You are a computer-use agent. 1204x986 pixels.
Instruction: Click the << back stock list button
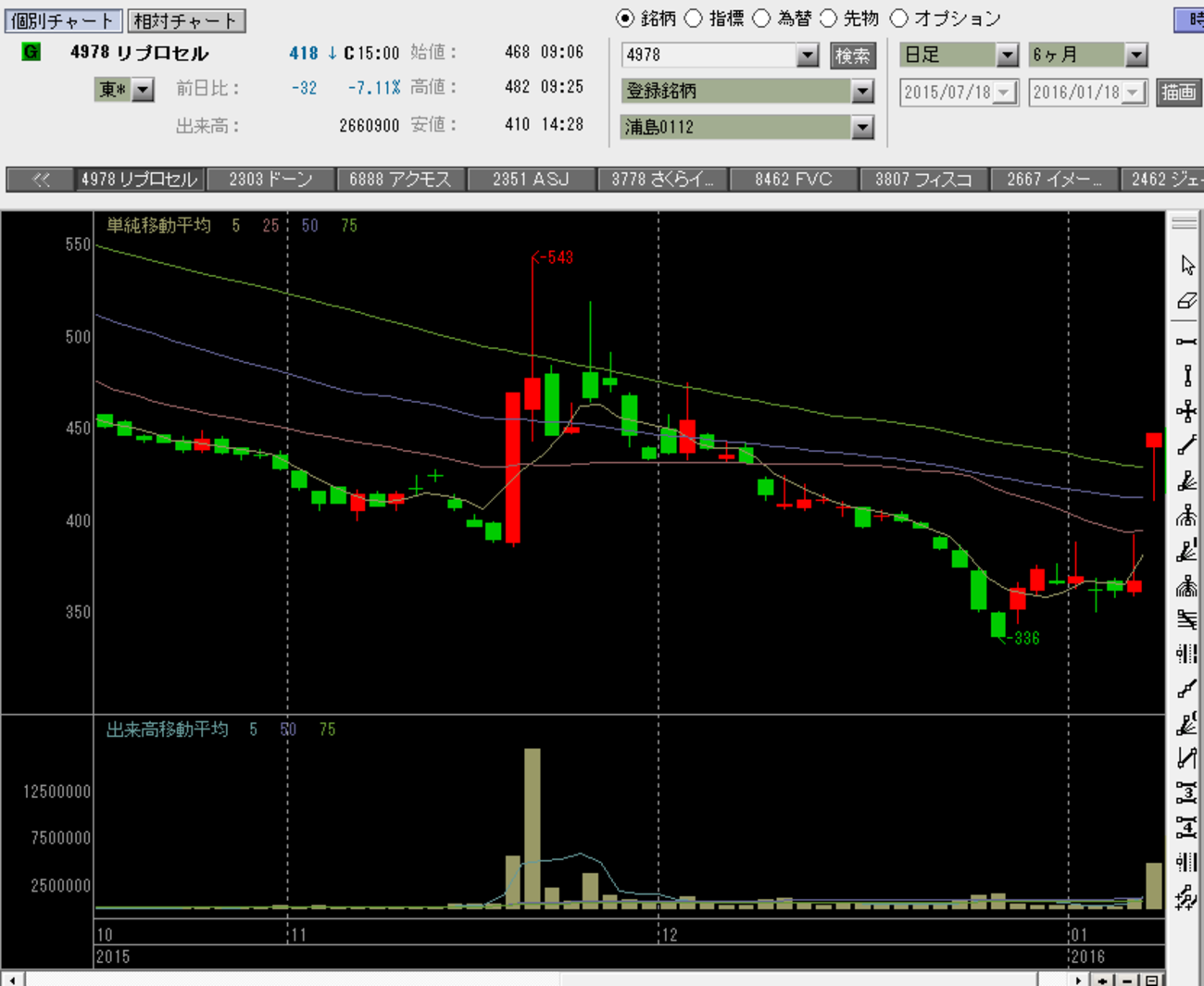point(40,180)
